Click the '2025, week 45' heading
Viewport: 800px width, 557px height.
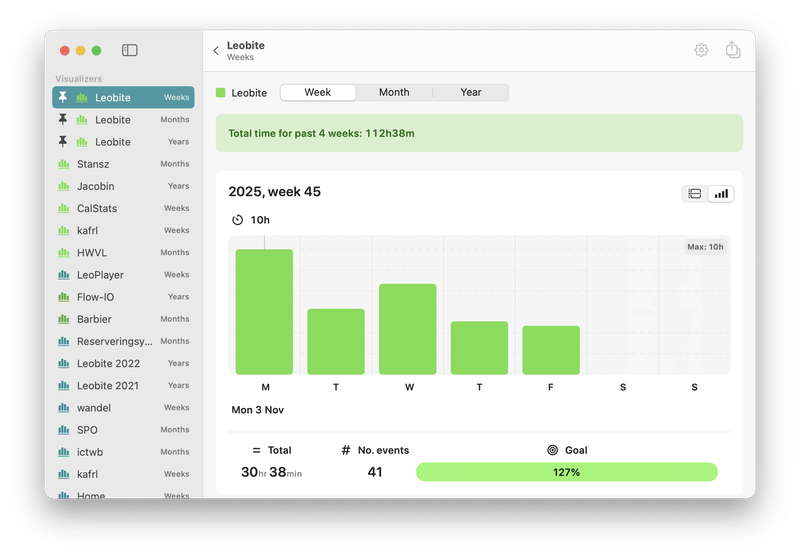tap(274, 192)
